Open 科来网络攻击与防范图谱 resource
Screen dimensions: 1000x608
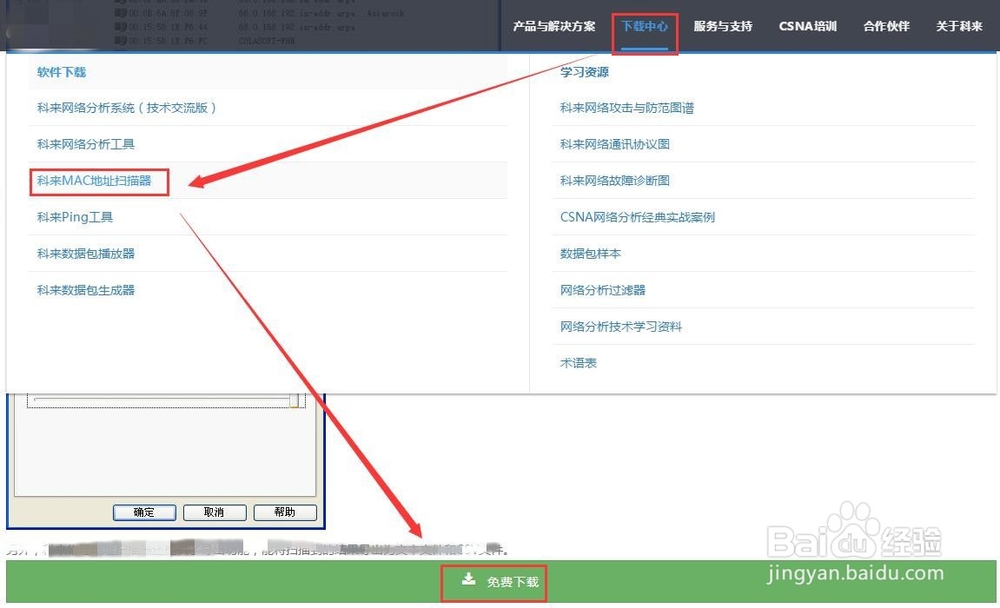point(627,108)
